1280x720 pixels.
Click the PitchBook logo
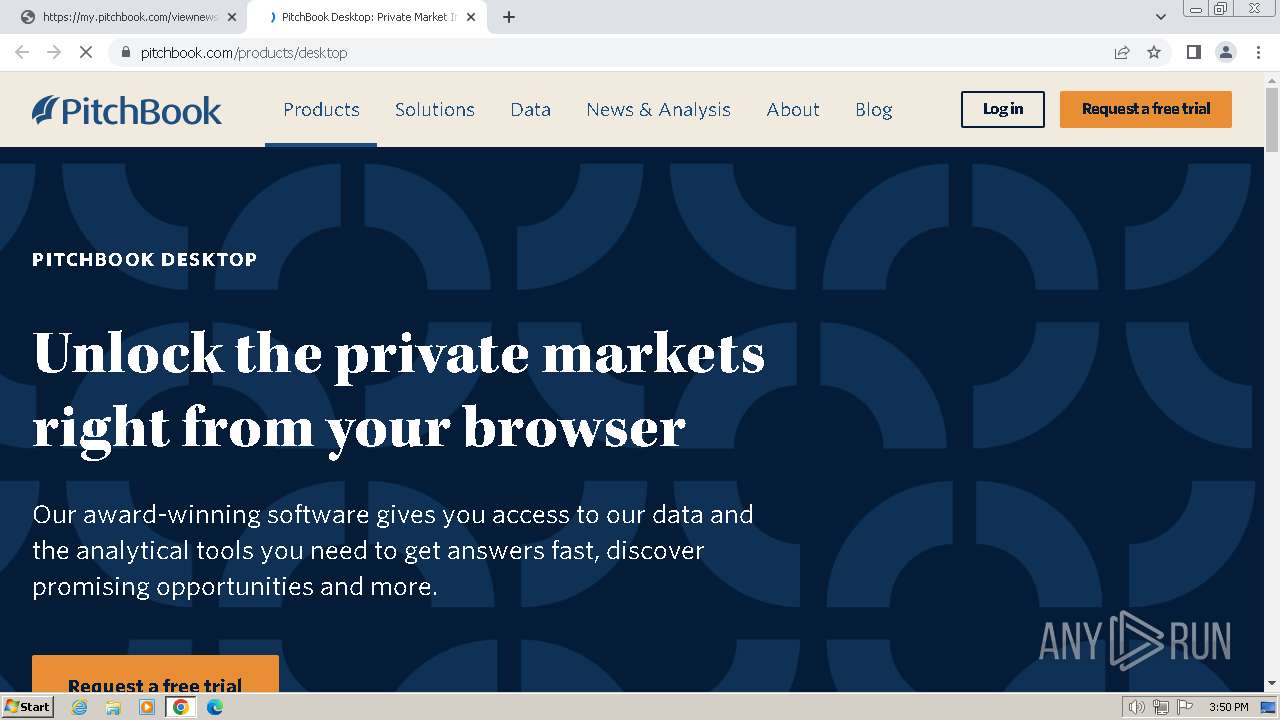click(127, 110)
